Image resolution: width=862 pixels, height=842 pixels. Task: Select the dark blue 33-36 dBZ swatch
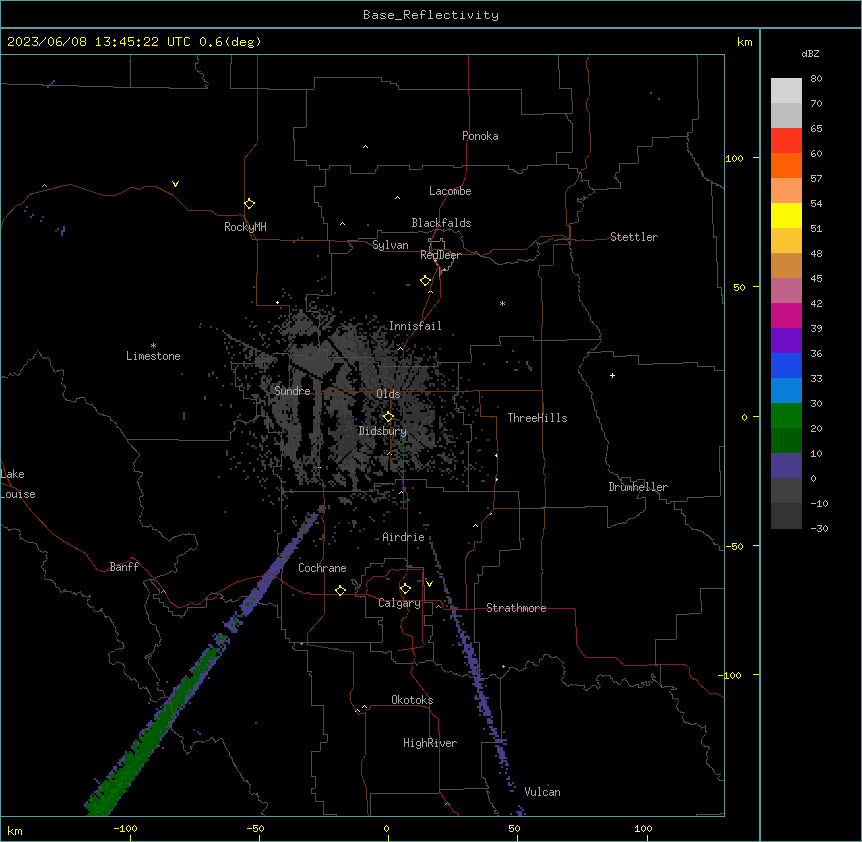(x=786, y=365)
